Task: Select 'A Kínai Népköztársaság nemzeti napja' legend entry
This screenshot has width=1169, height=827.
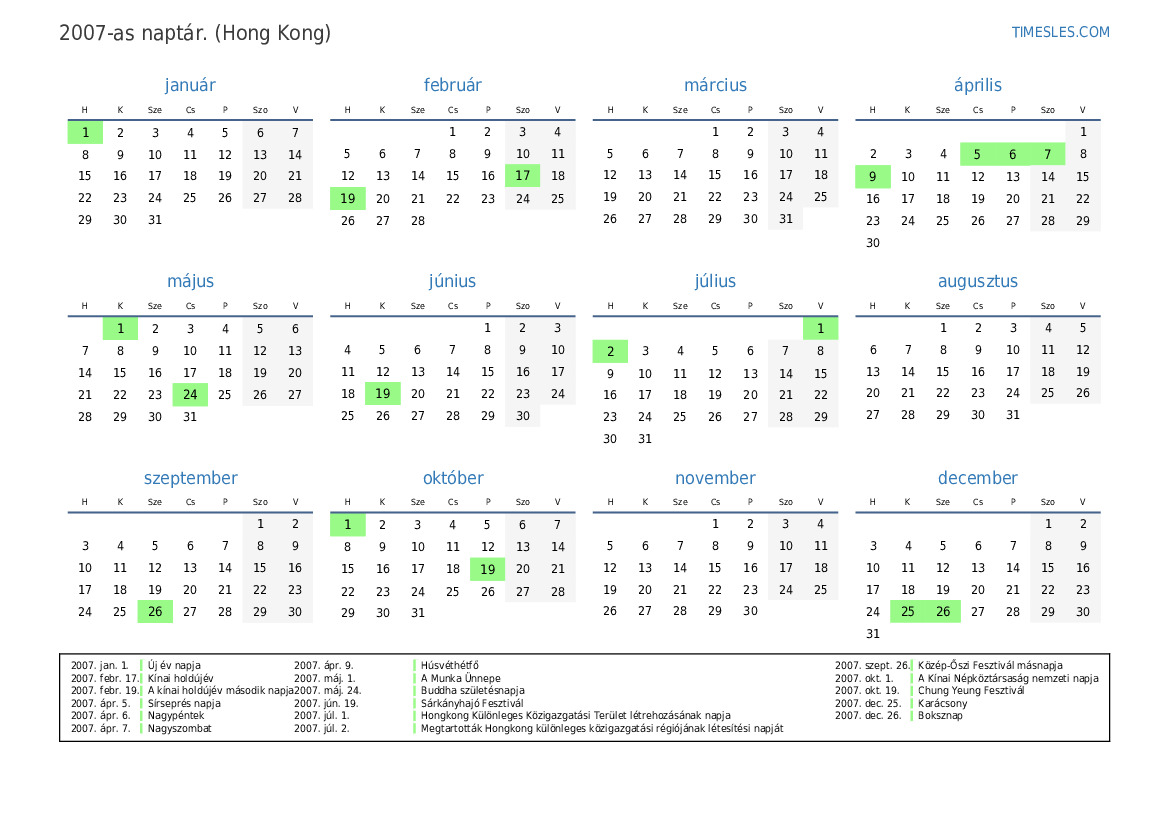Action: tap(1008, 679)
